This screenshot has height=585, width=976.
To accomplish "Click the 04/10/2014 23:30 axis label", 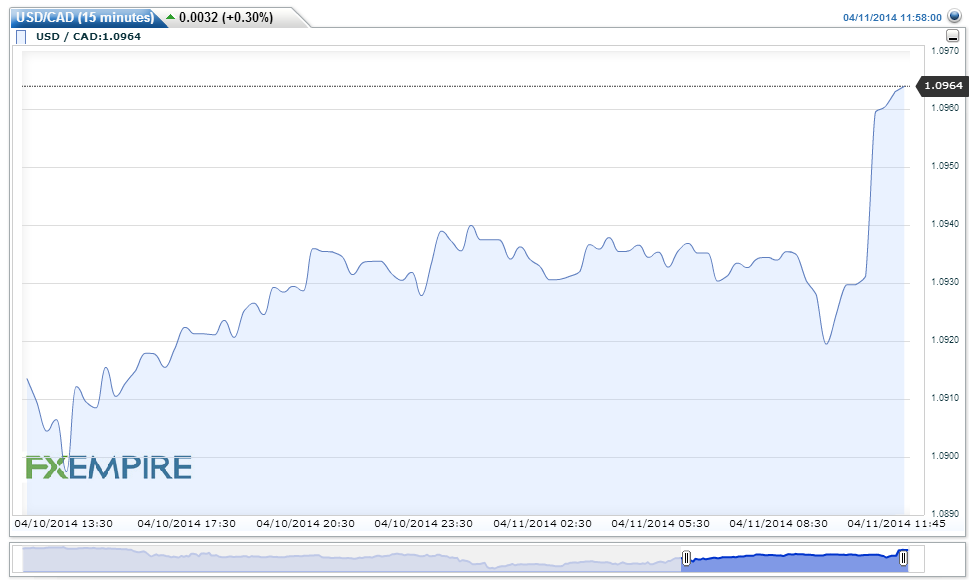I will point(423,523).
